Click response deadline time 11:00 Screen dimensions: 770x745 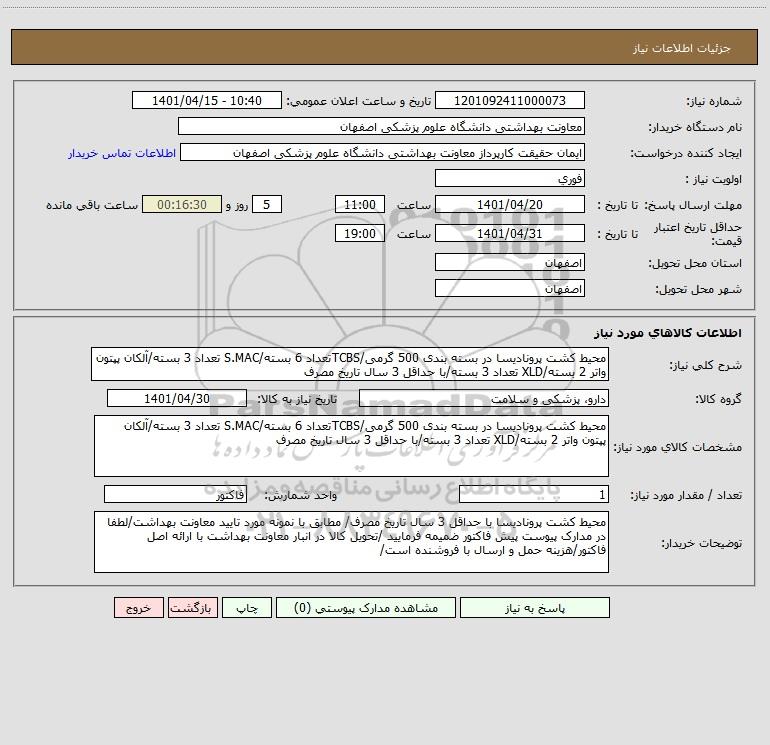click(x=359, y=204)
